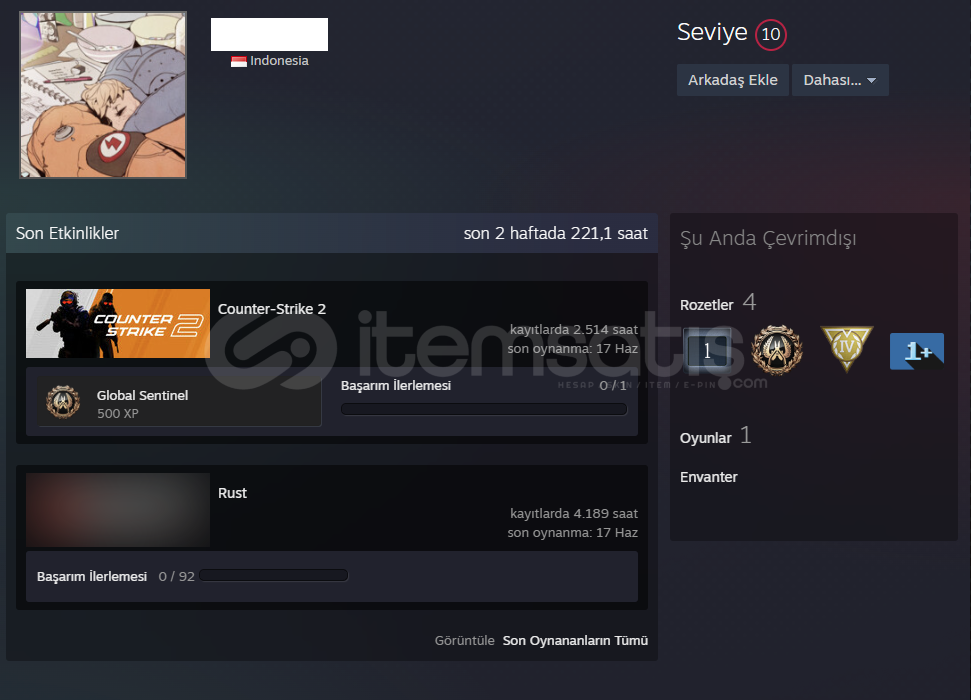This screenshot has height=700, width=971.
Task: Click the games count number 1
Action: (746, 435)
